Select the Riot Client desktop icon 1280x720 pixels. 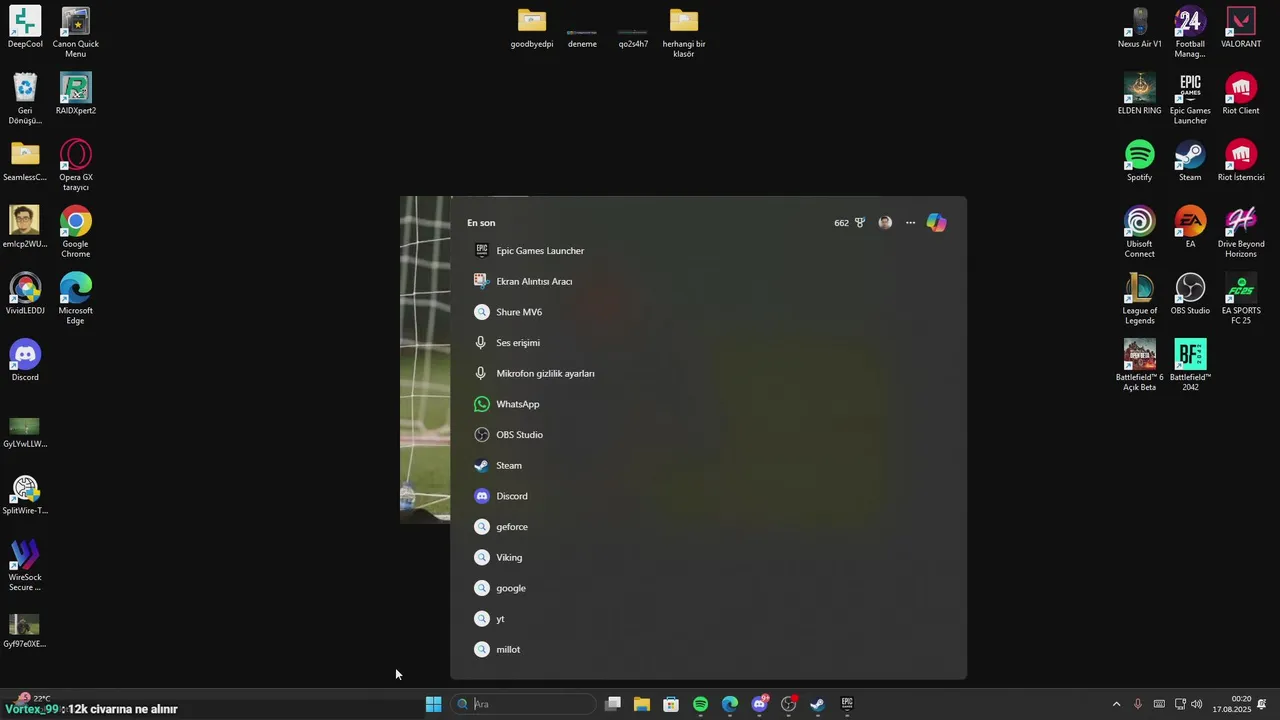pyautogui.click(x=1241, y=94)
